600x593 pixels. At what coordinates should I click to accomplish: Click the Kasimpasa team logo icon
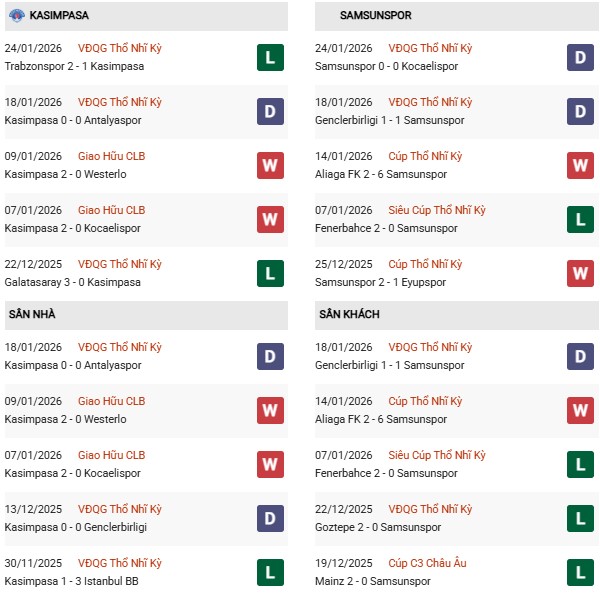14,16
